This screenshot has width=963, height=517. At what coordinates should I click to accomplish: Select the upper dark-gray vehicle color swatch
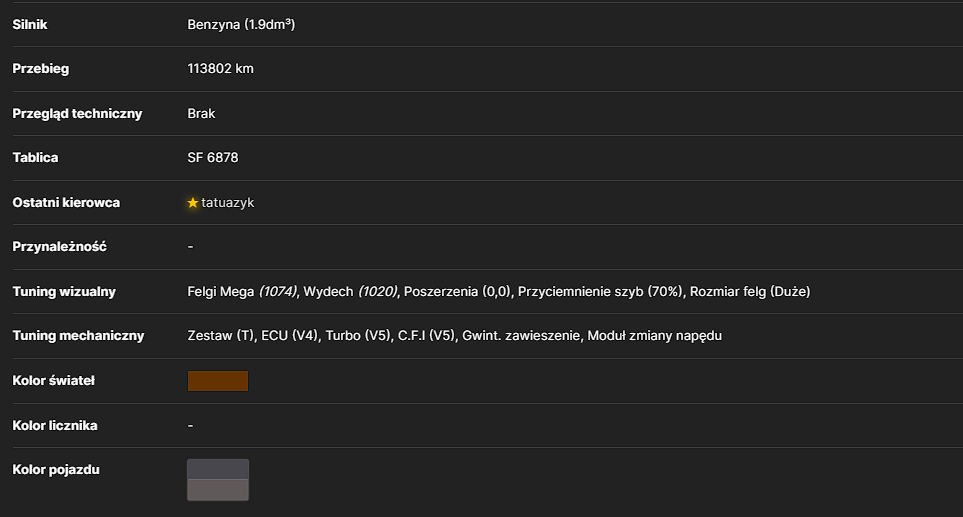218,469
